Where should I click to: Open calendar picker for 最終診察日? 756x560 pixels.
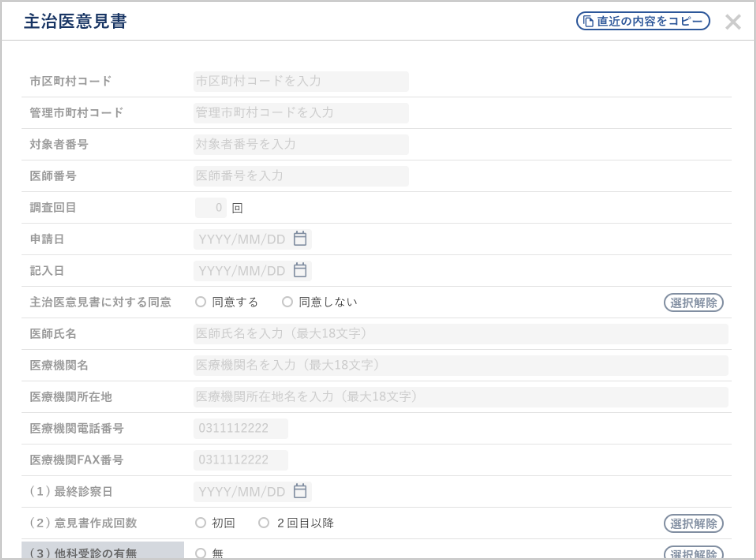pyautogui.click(x=300, y=492)
